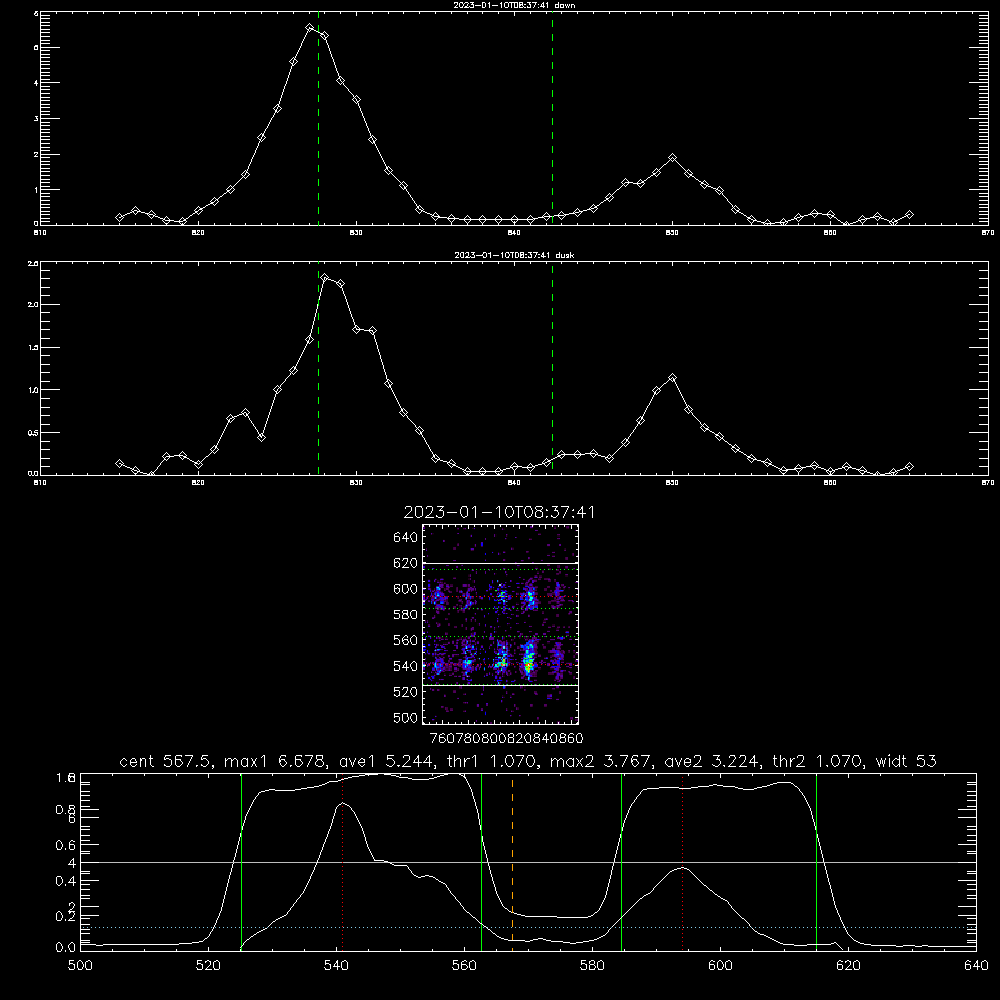Select the 'widt 53' value
This screenshot has width=1000, height=1000.
(x=906, y=761)
